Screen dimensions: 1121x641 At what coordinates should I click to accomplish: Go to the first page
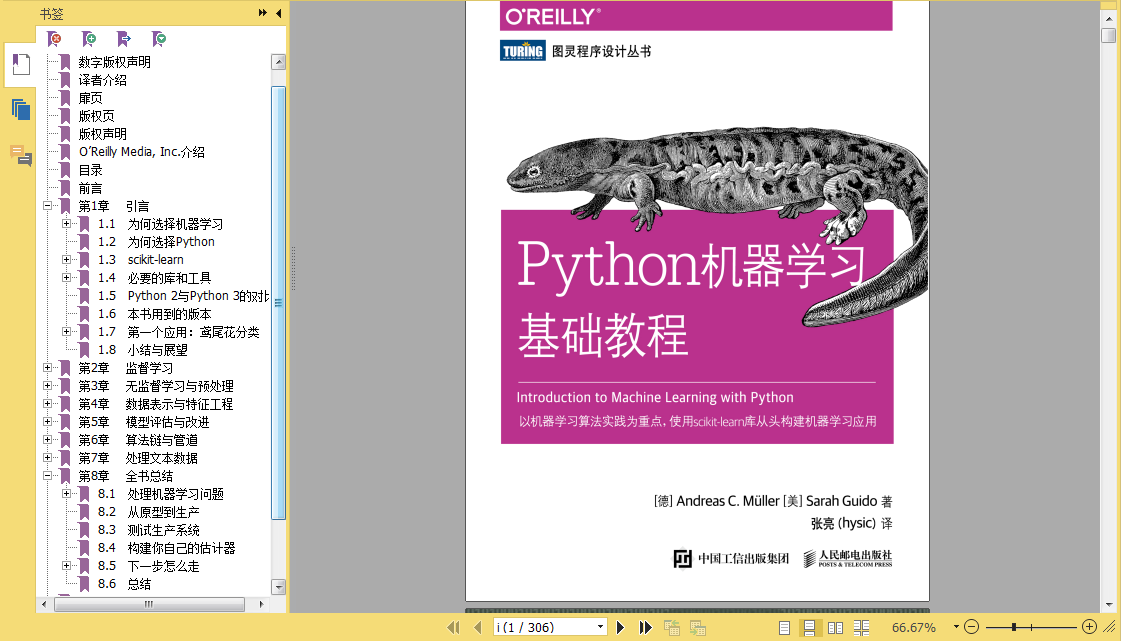click(x=453, y=627)
